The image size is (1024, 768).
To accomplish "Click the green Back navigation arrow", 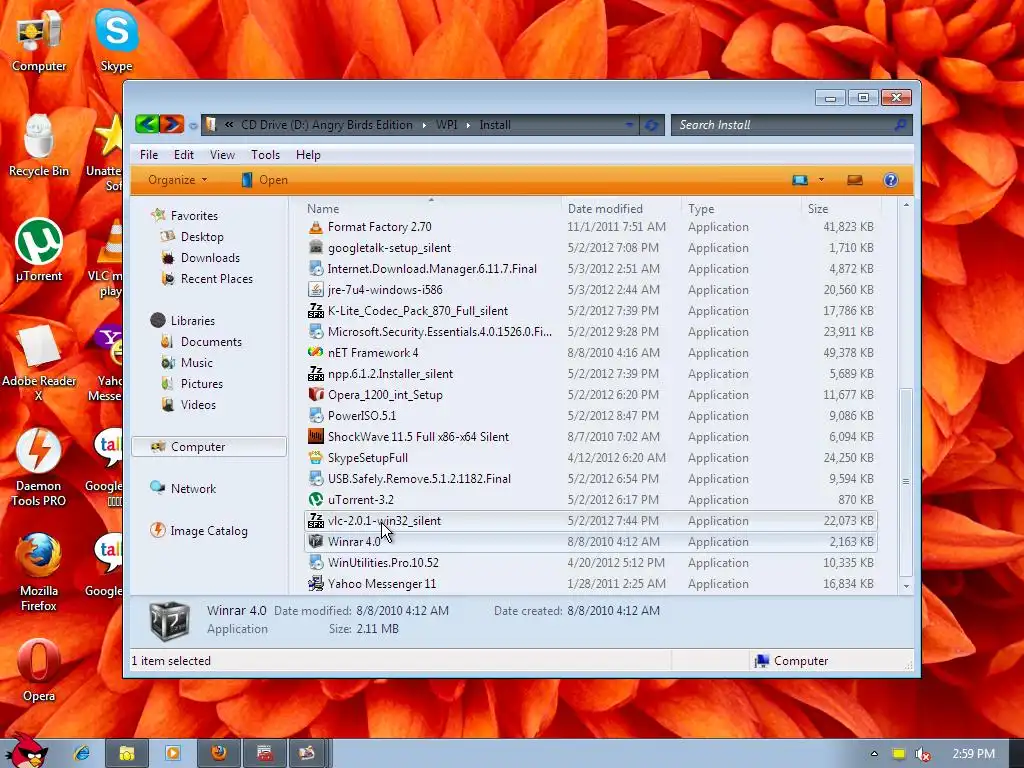I will tap(147, 124).
